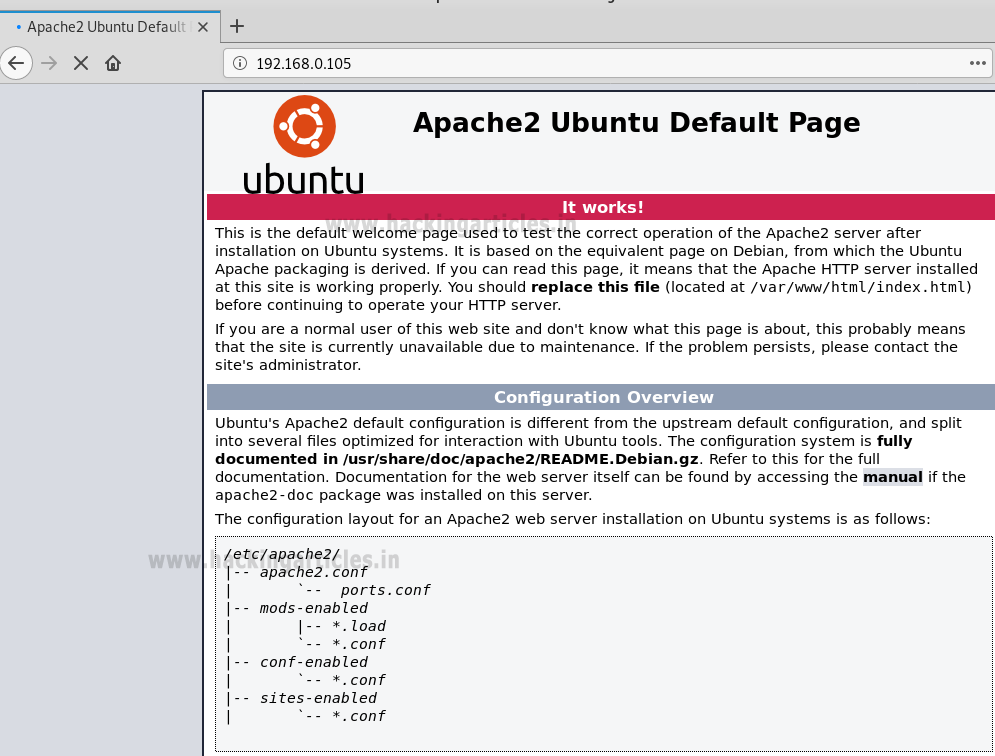Open the manual documentation link
Screen dimensions: 995x756
click(893, 477)
